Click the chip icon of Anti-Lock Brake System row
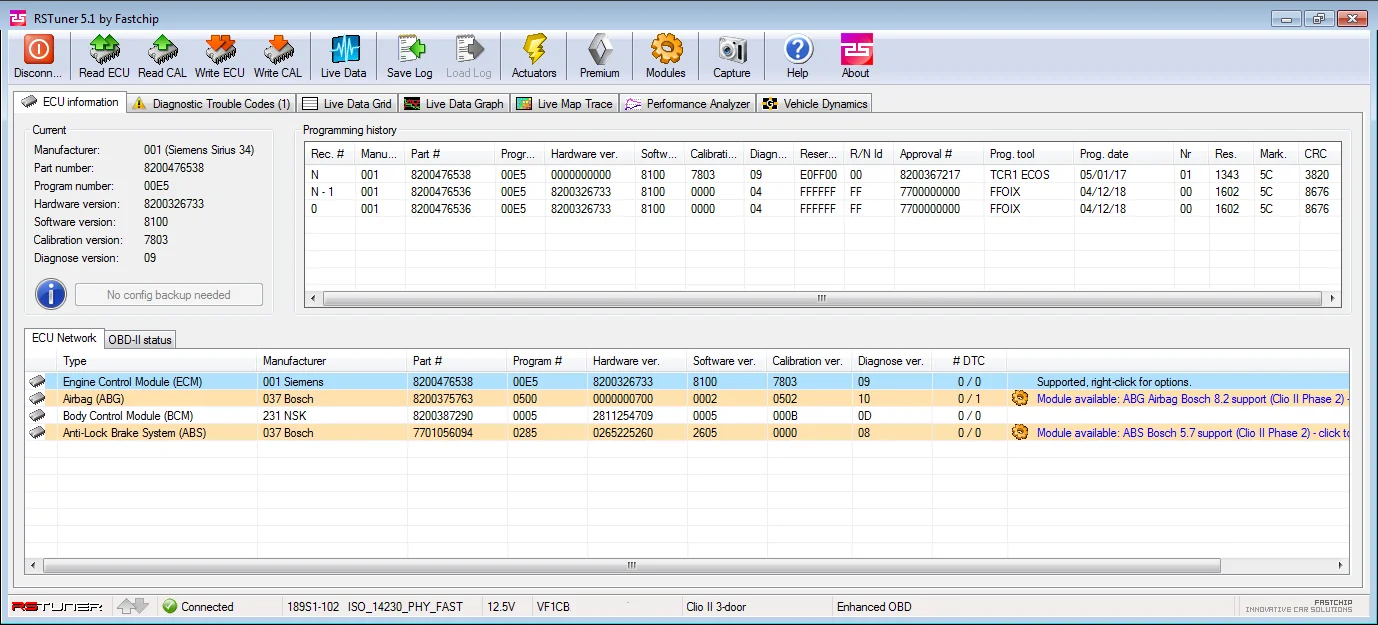This screenshot has height=625, width=1378. pos(37,433)
